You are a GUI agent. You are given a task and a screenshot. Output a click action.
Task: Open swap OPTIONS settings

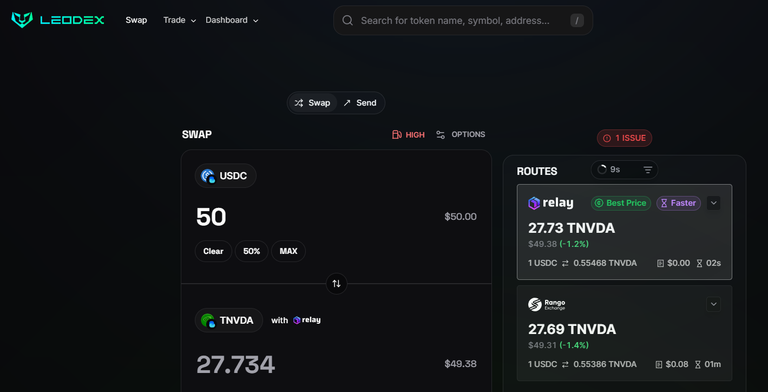tap(460, 134)
